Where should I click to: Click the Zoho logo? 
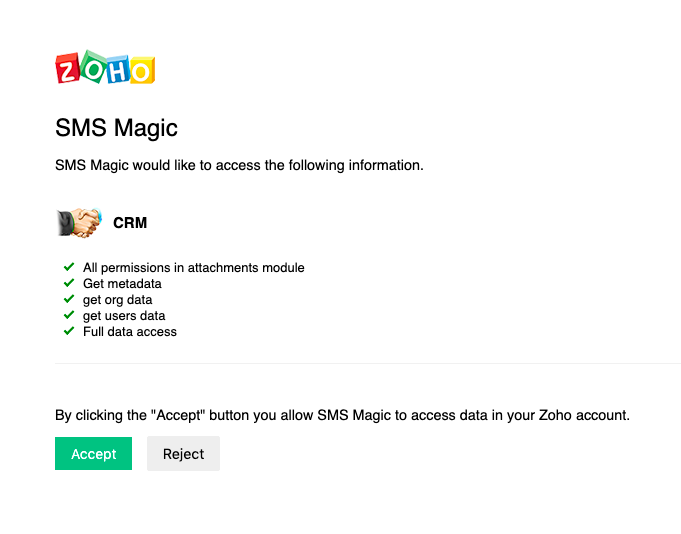[105, 67]
